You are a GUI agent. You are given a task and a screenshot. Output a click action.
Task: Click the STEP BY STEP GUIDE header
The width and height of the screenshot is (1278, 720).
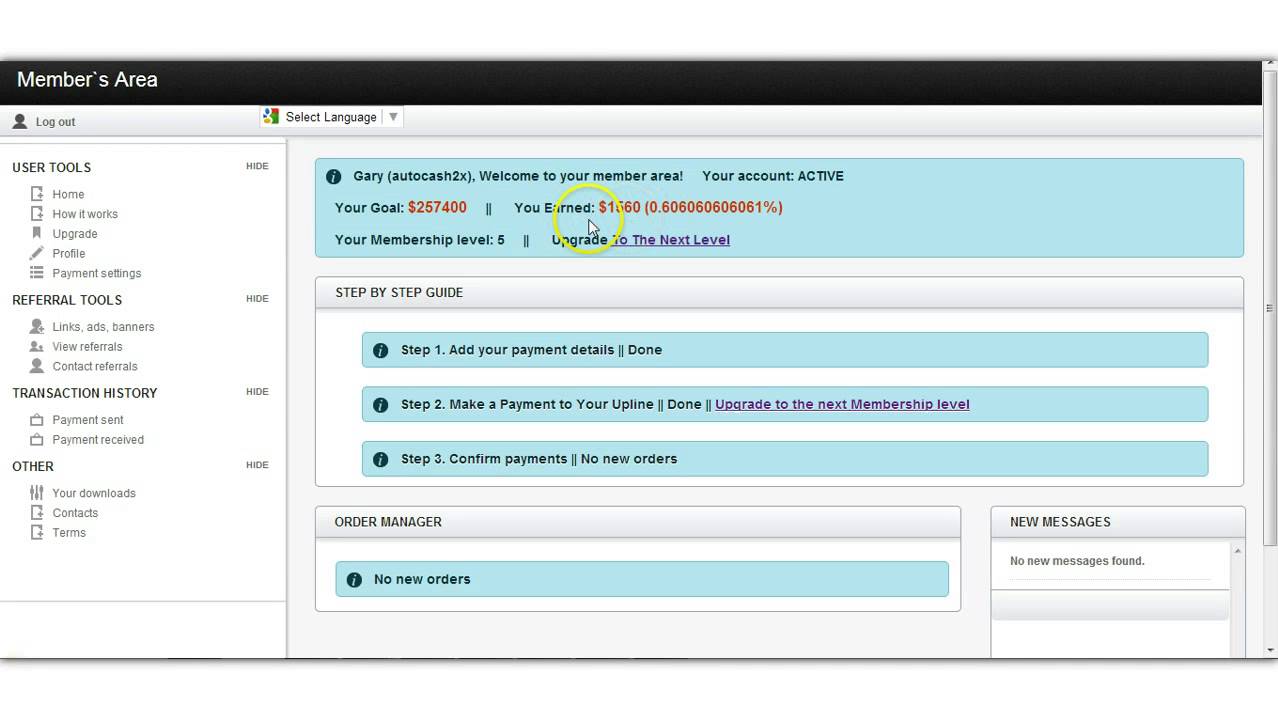tap(779, 293)
